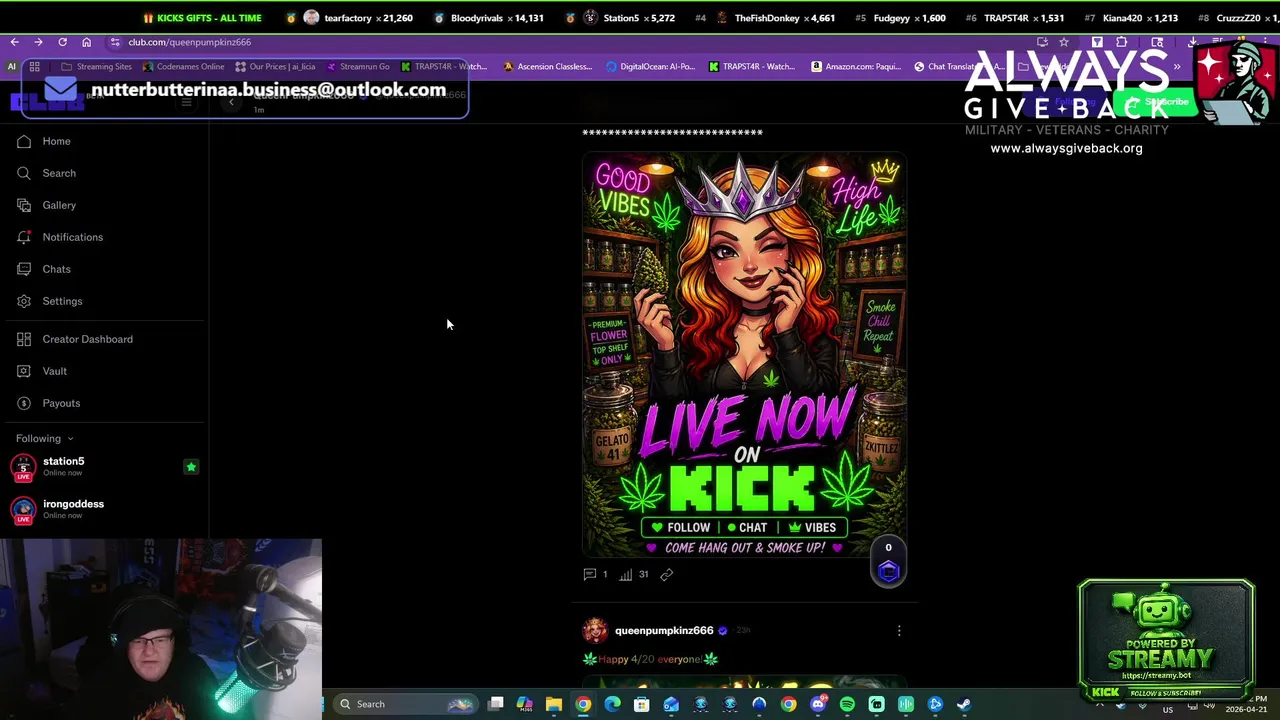Open the Streamrun Go bookmark

pos(357,66)
